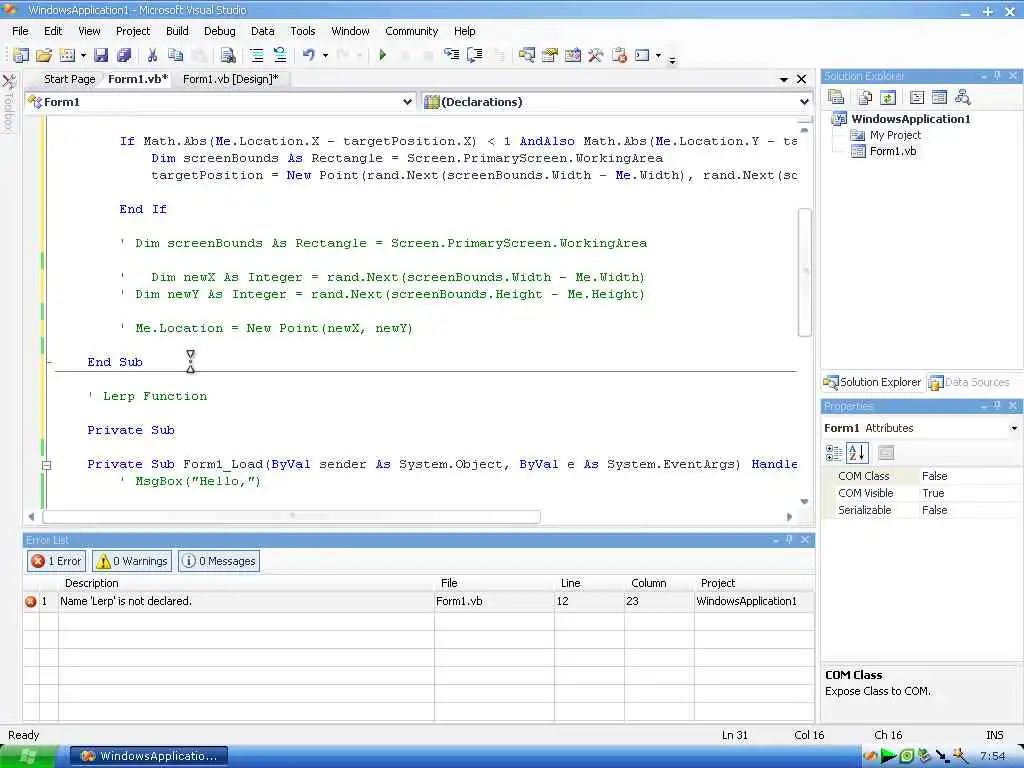This screenshot has height=768, width=1024.
Task: Select the My Project tree item
Action: tap(895, 135)
